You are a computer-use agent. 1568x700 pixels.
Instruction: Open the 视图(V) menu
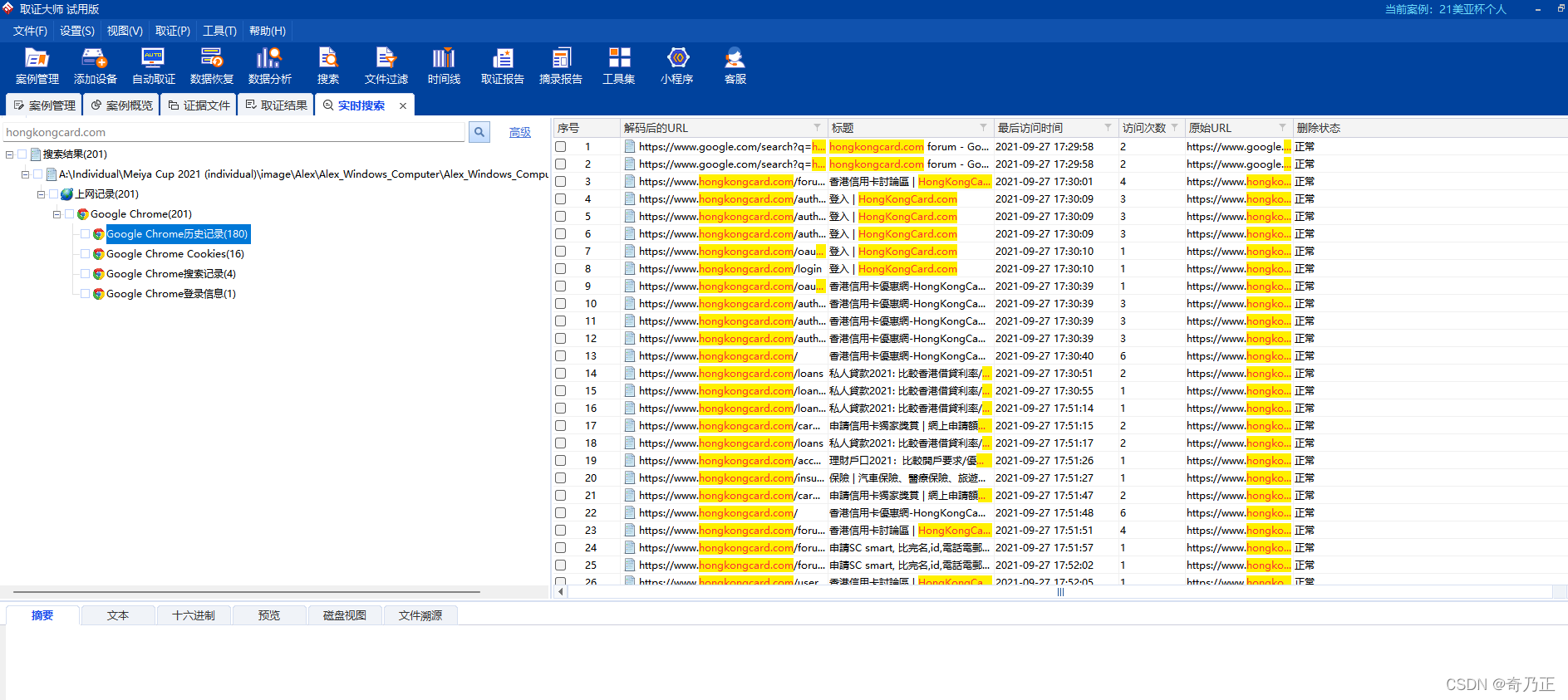coord(125,31)
